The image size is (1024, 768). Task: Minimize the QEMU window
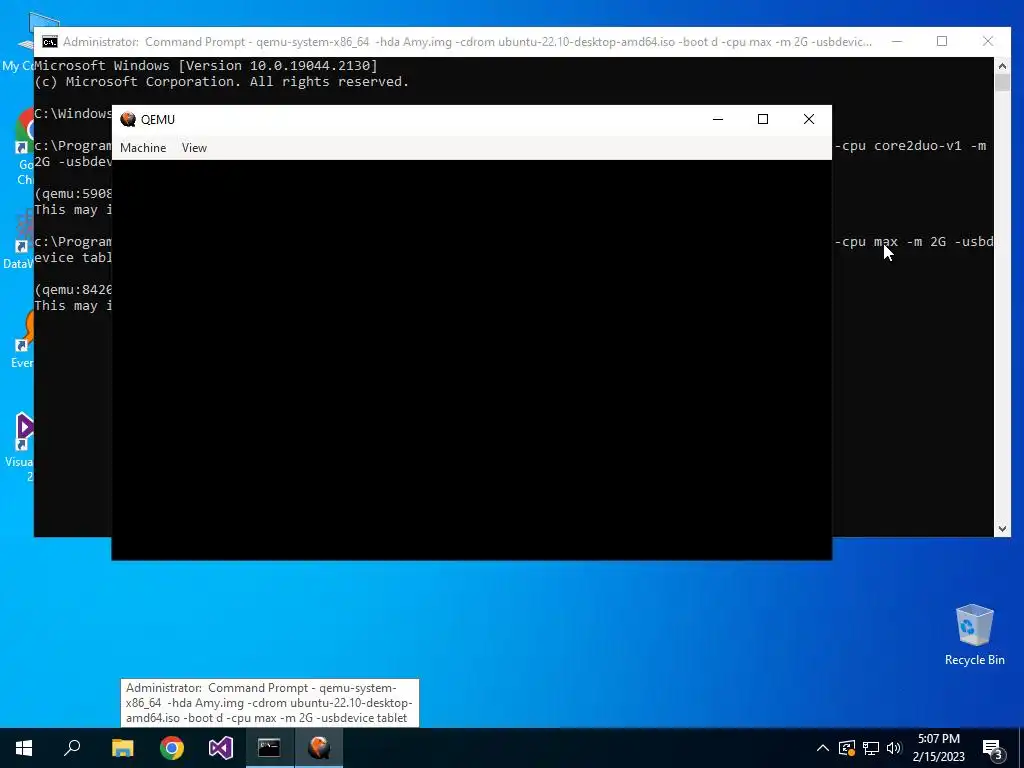point(718,119)
